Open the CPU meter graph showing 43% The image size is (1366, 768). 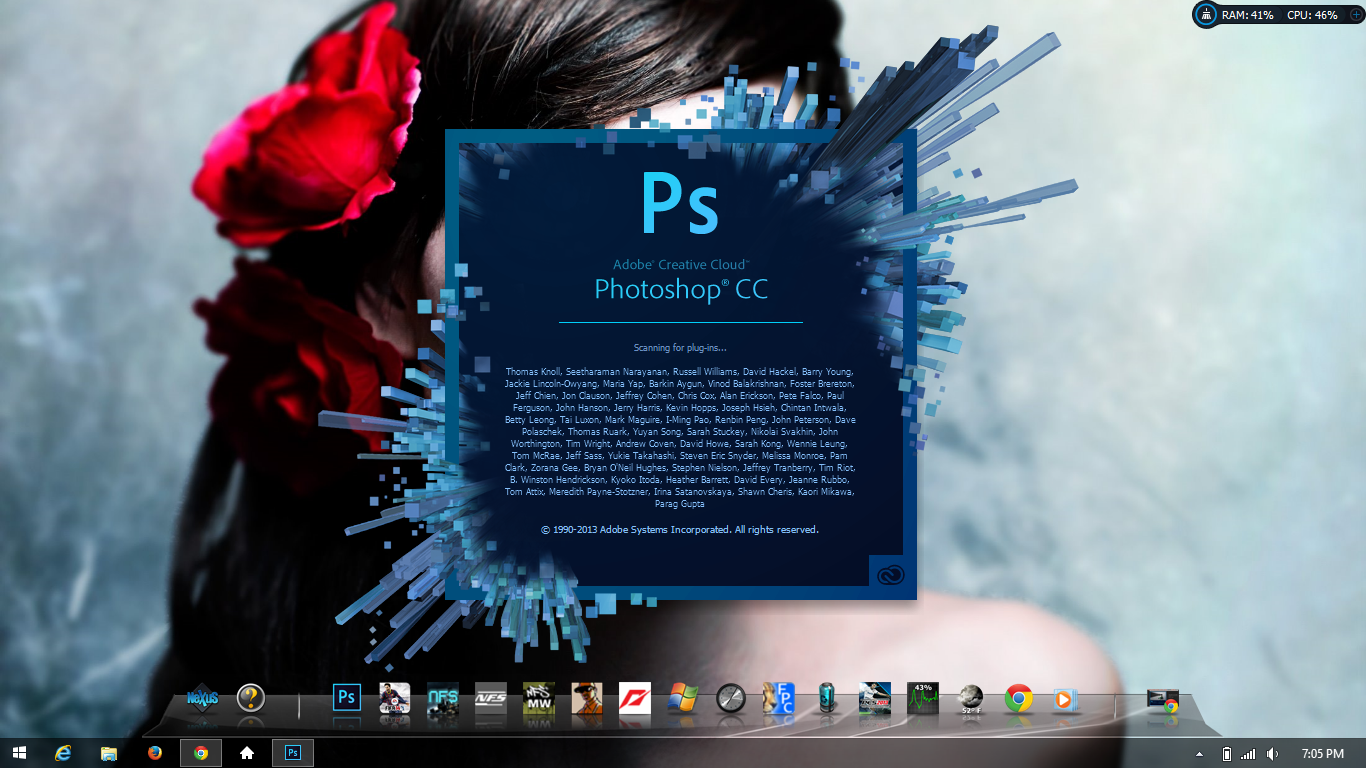(923, 697)
